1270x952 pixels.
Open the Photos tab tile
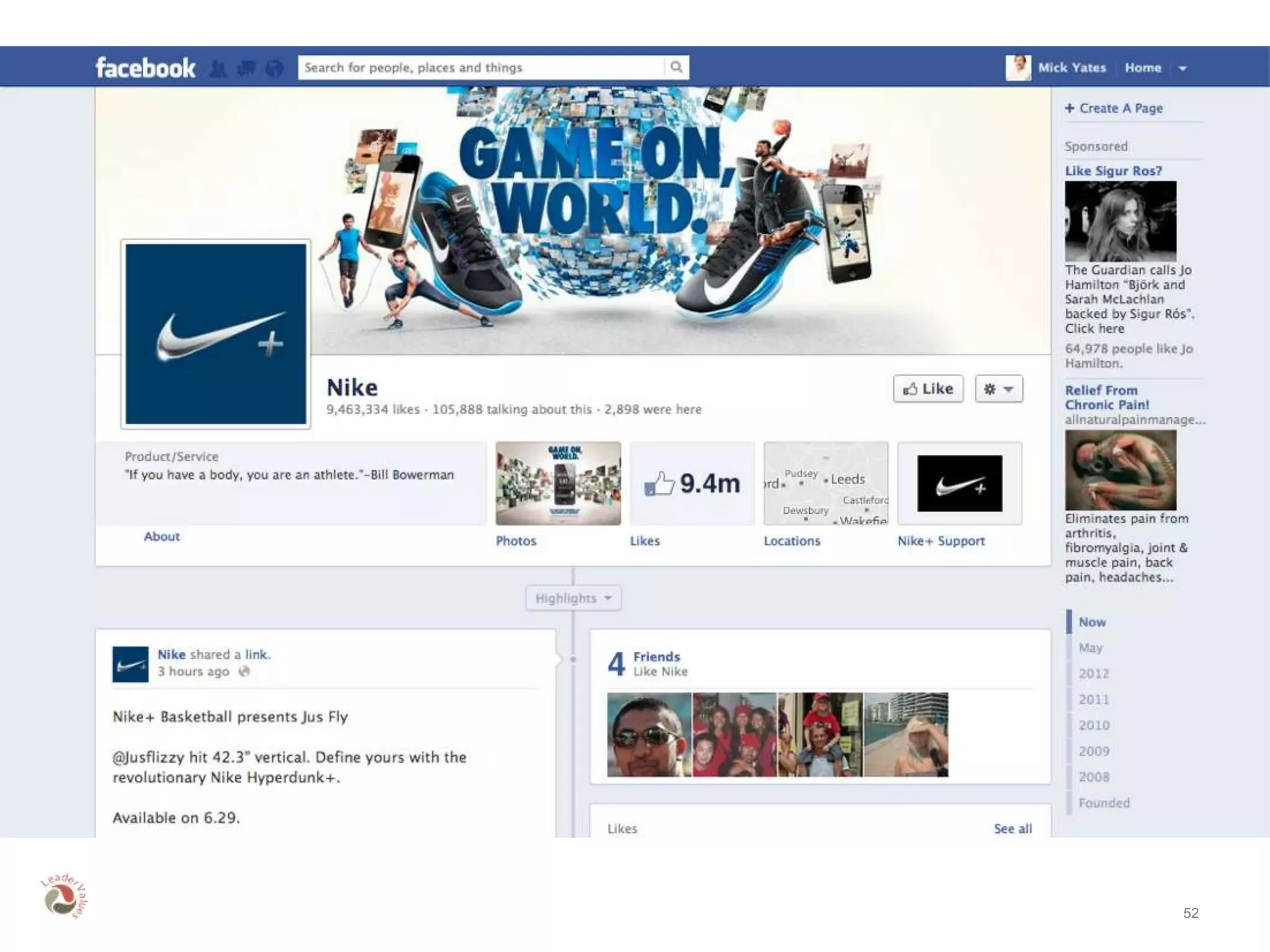pyautogui.click(x=558, y=483)
